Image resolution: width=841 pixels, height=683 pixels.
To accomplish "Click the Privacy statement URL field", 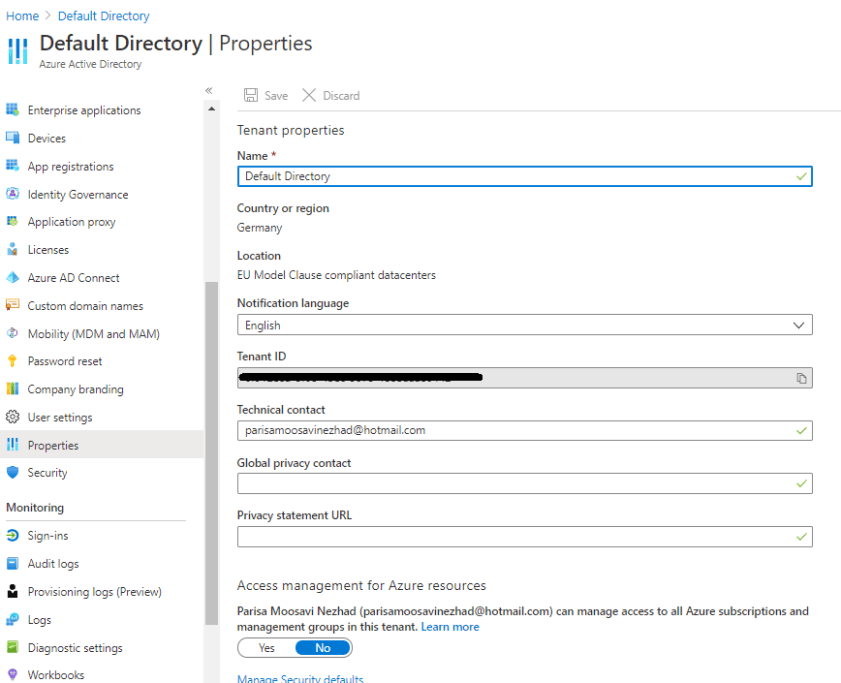I will [525, 537].
